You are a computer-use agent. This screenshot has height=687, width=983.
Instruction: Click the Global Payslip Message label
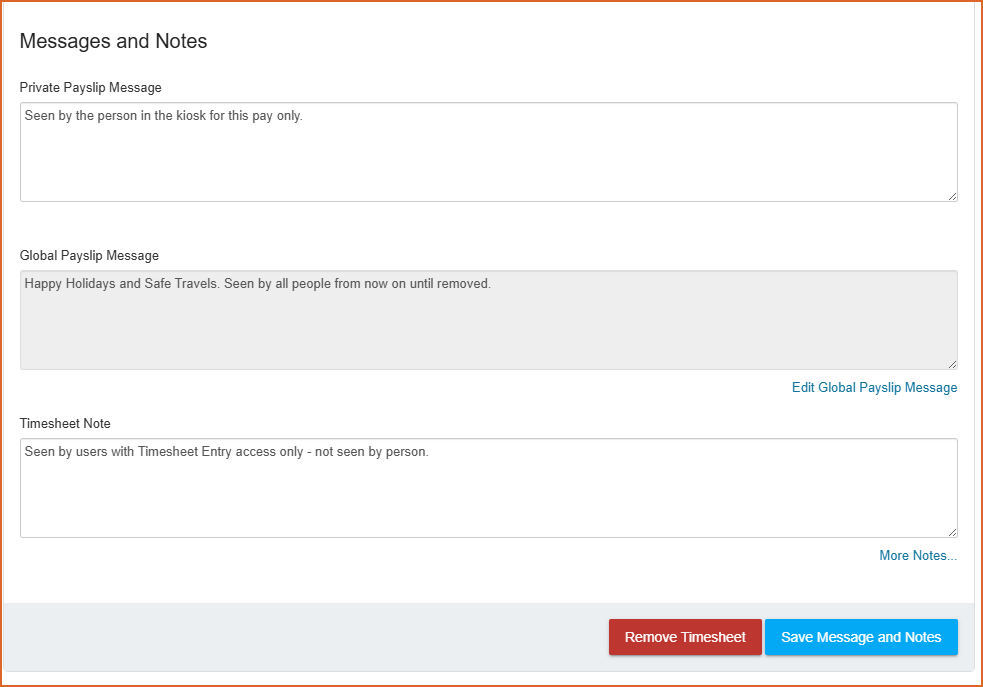pyautogui.click(x=89, y=256)
